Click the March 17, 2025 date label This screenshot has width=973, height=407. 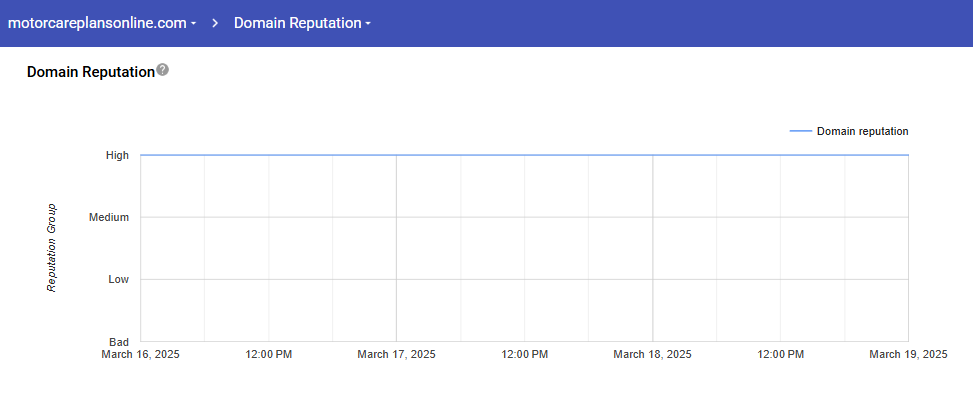396,354
